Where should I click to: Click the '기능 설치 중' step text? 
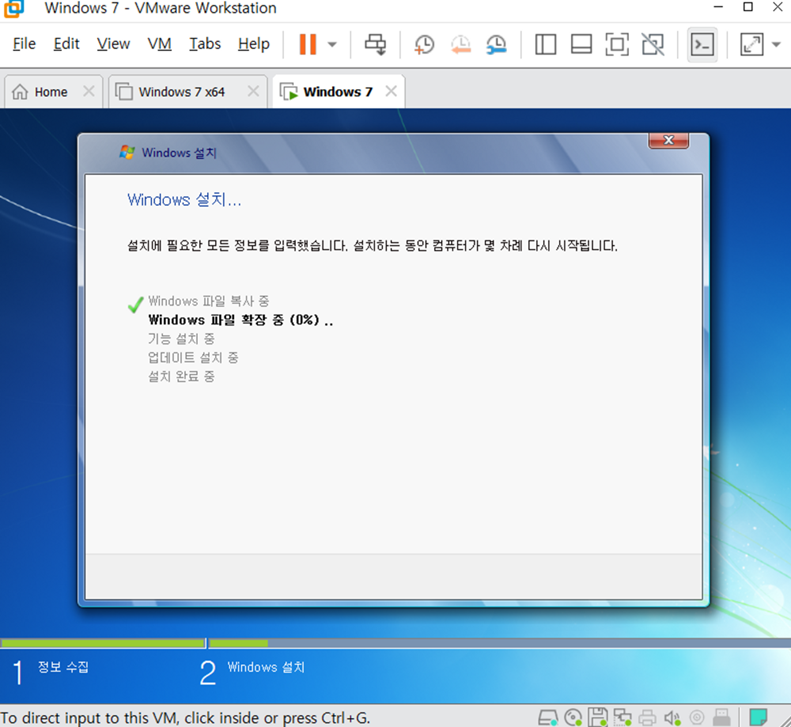pyautogui.click(x=181, y=339)
